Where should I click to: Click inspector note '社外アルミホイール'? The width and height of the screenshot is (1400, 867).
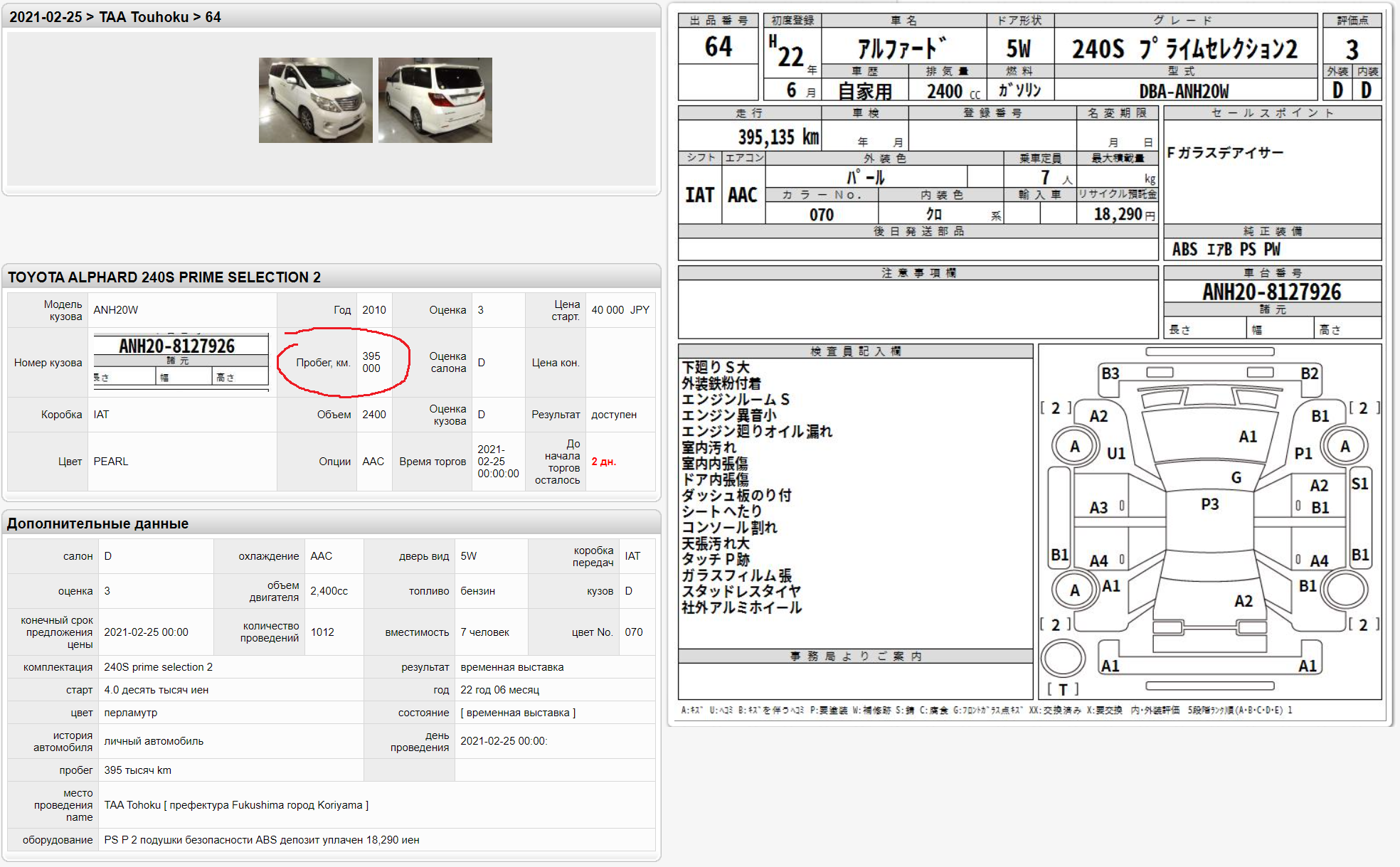pyautogui.click(x=741, y=607)
